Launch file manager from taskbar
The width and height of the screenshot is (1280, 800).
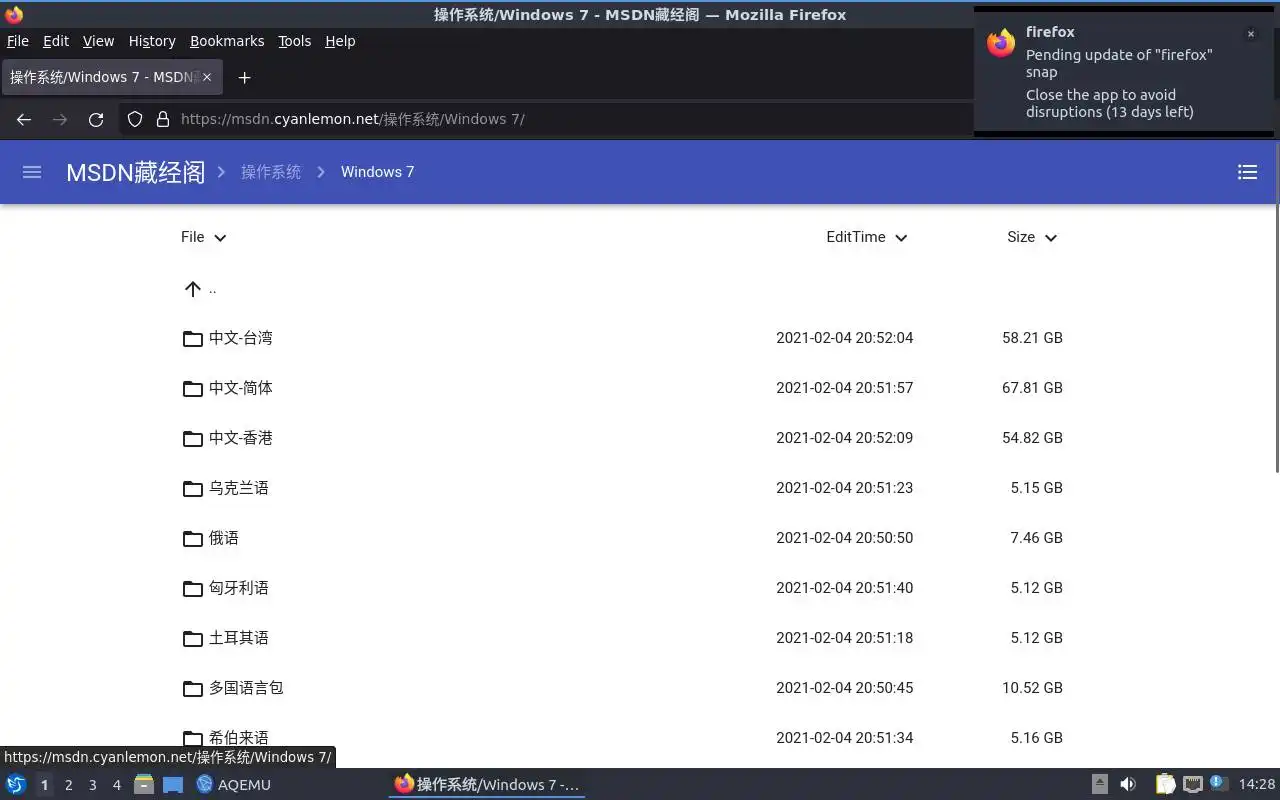[x=144, y=784]
